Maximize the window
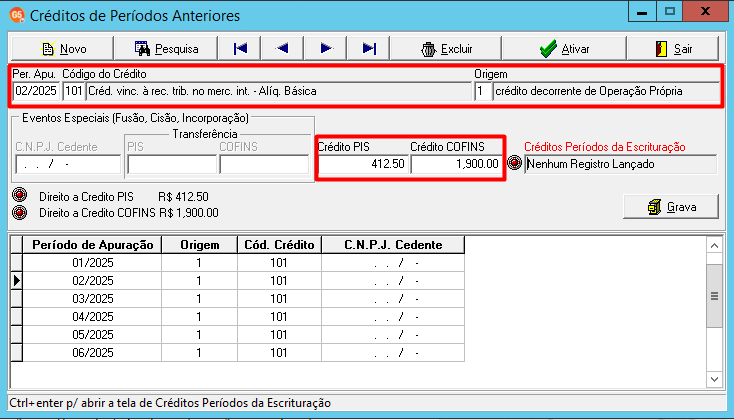Image resolution: width=734 pixels, height=420 pixels. click(669, 12)
